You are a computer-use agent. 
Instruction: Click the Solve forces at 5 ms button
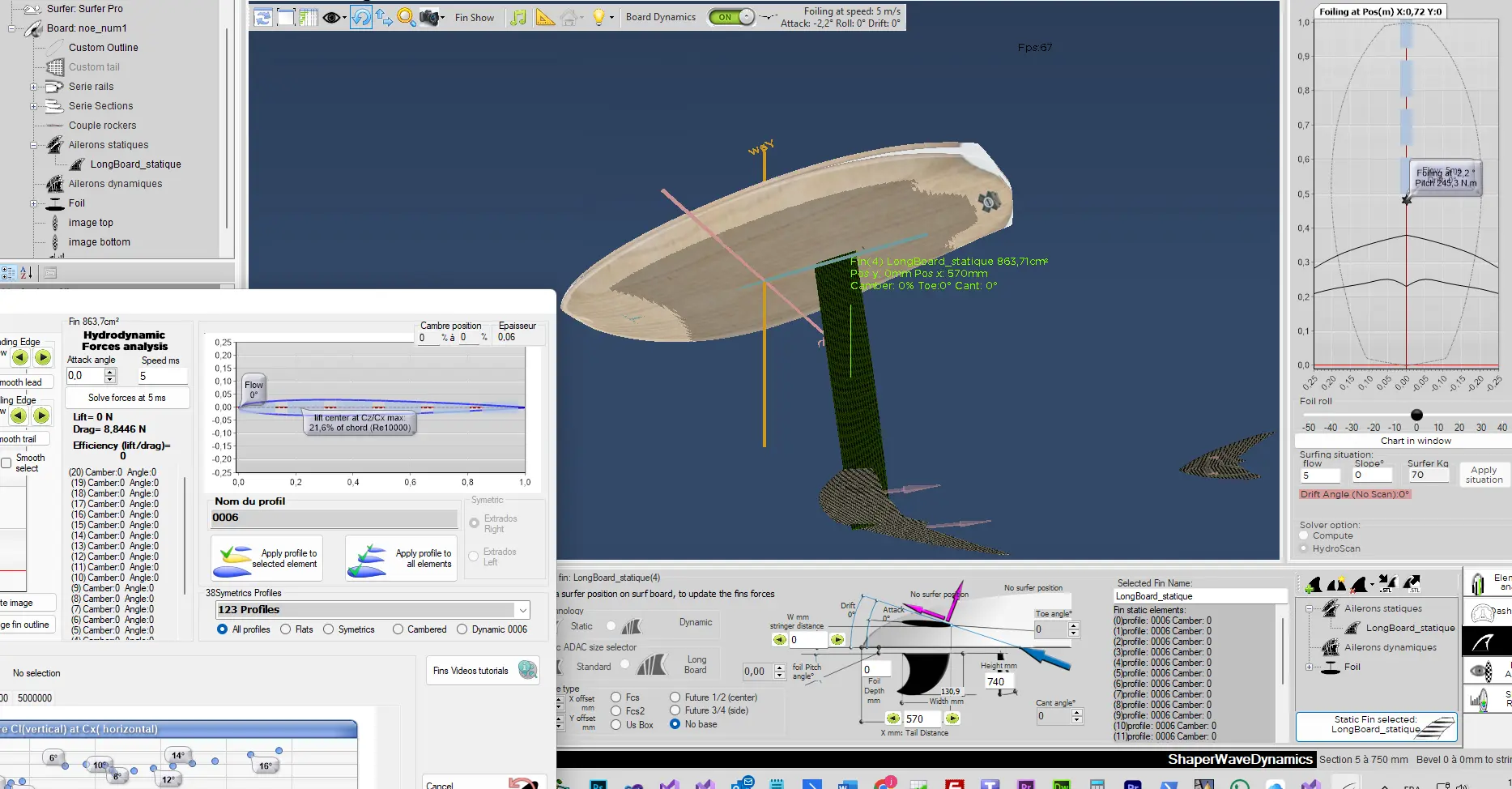127,398
